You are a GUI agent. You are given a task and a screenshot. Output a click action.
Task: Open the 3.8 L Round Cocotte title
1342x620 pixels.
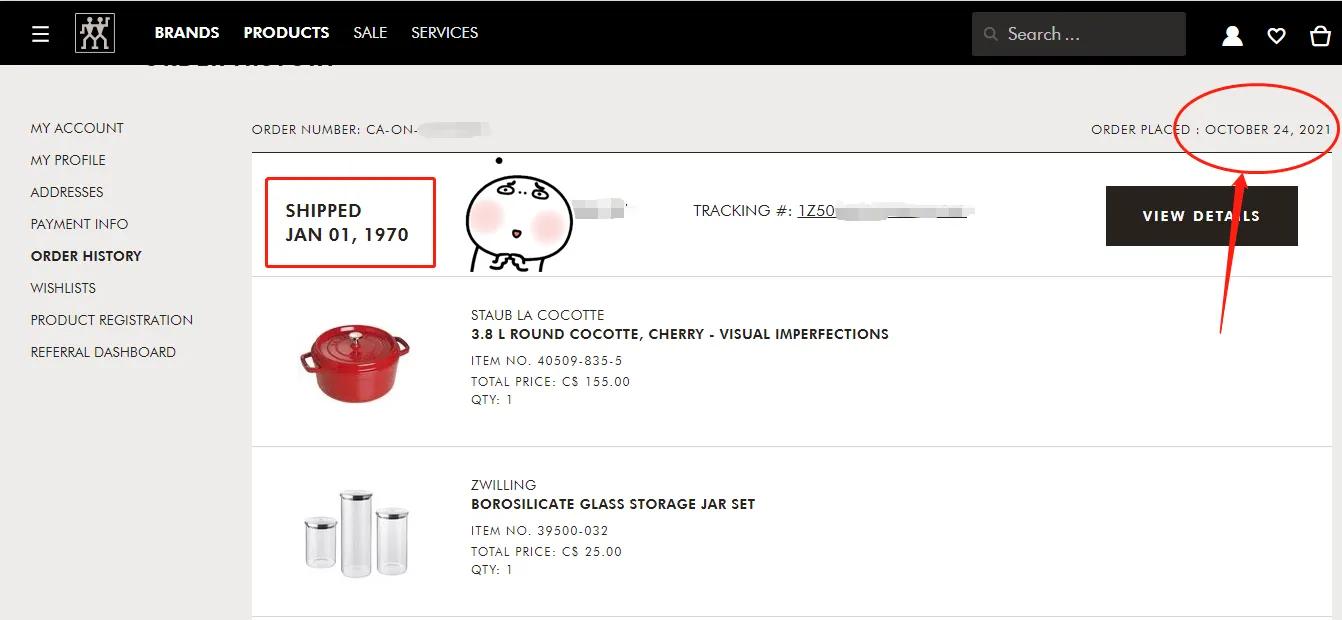click(x=679, y=334)
